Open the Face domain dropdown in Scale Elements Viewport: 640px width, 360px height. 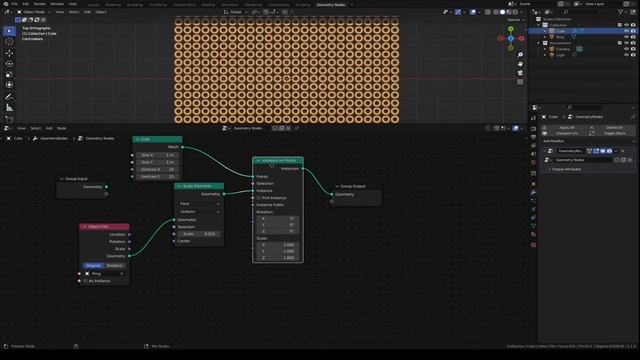tap(199, 204)
